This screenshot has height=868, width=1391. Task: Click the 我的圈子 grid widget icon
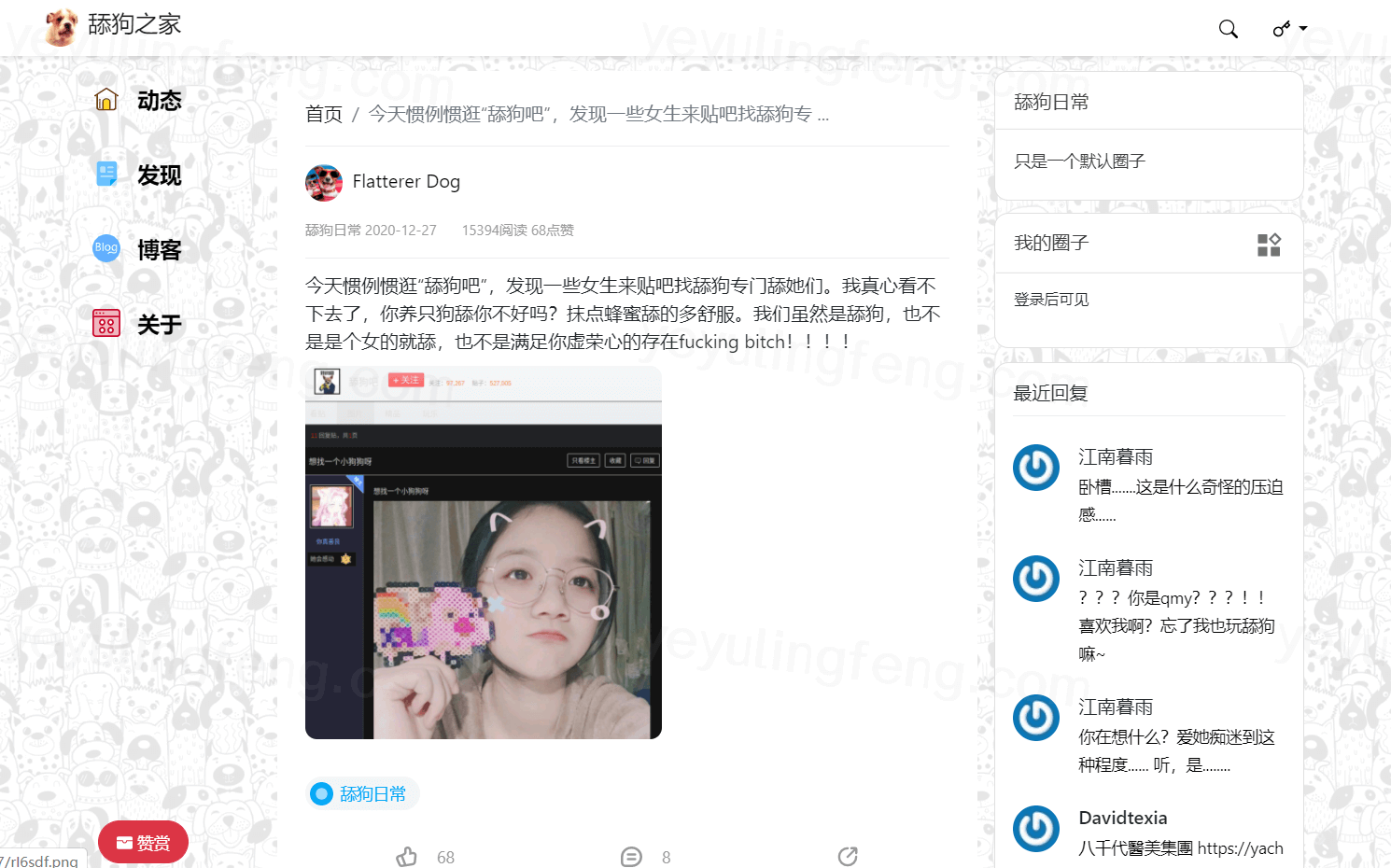tap(1269, 245)
